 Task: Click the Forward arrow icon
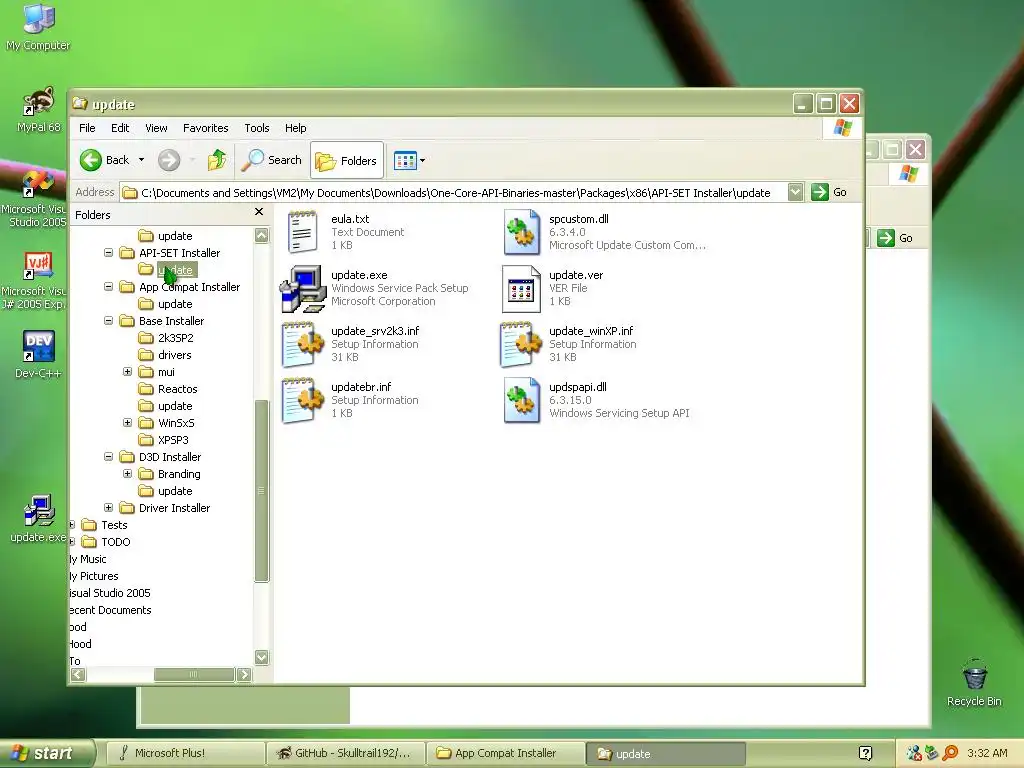coord(168,160)
